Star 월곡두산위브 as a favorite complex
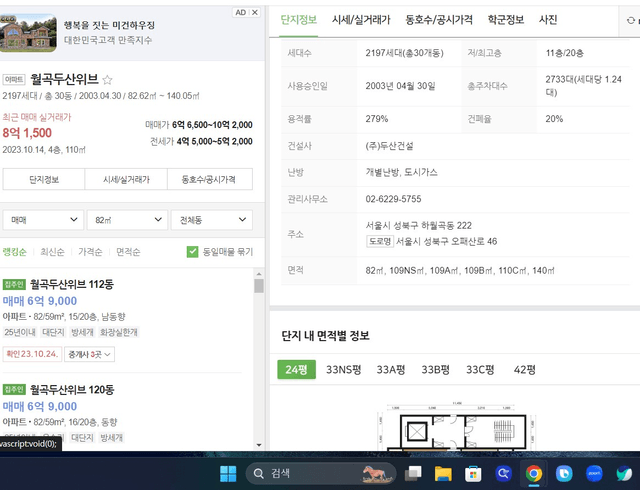The image size is (640, 490). pos(107,80)
